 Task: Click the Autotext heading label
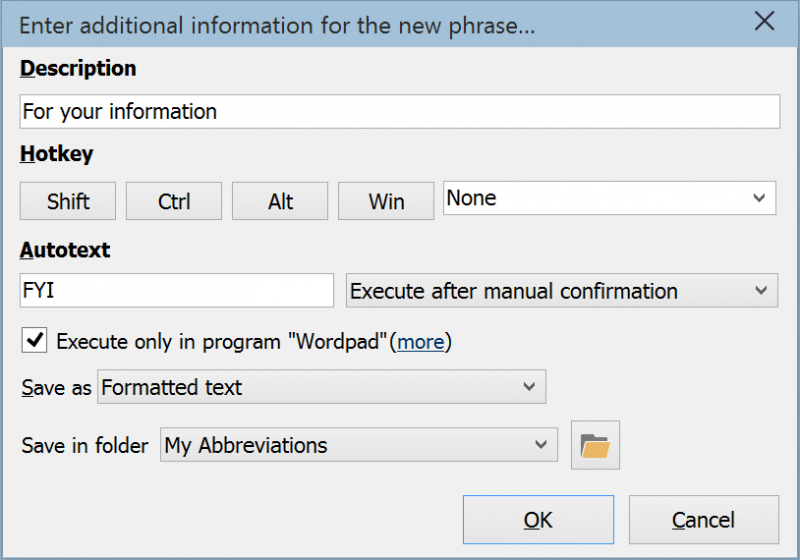(65, 250)
